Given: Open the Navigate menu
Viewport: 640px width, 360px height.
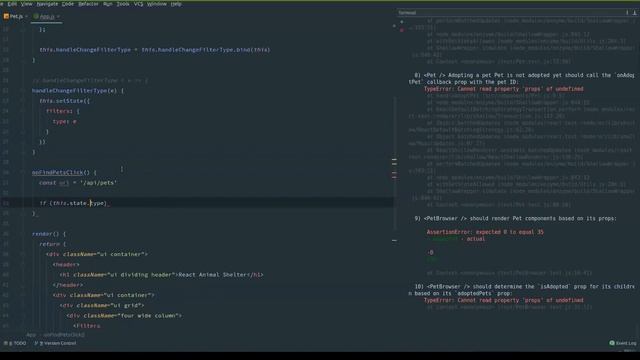Looking at the screenshot, I should pyautogui.click(x=47, y=4).
